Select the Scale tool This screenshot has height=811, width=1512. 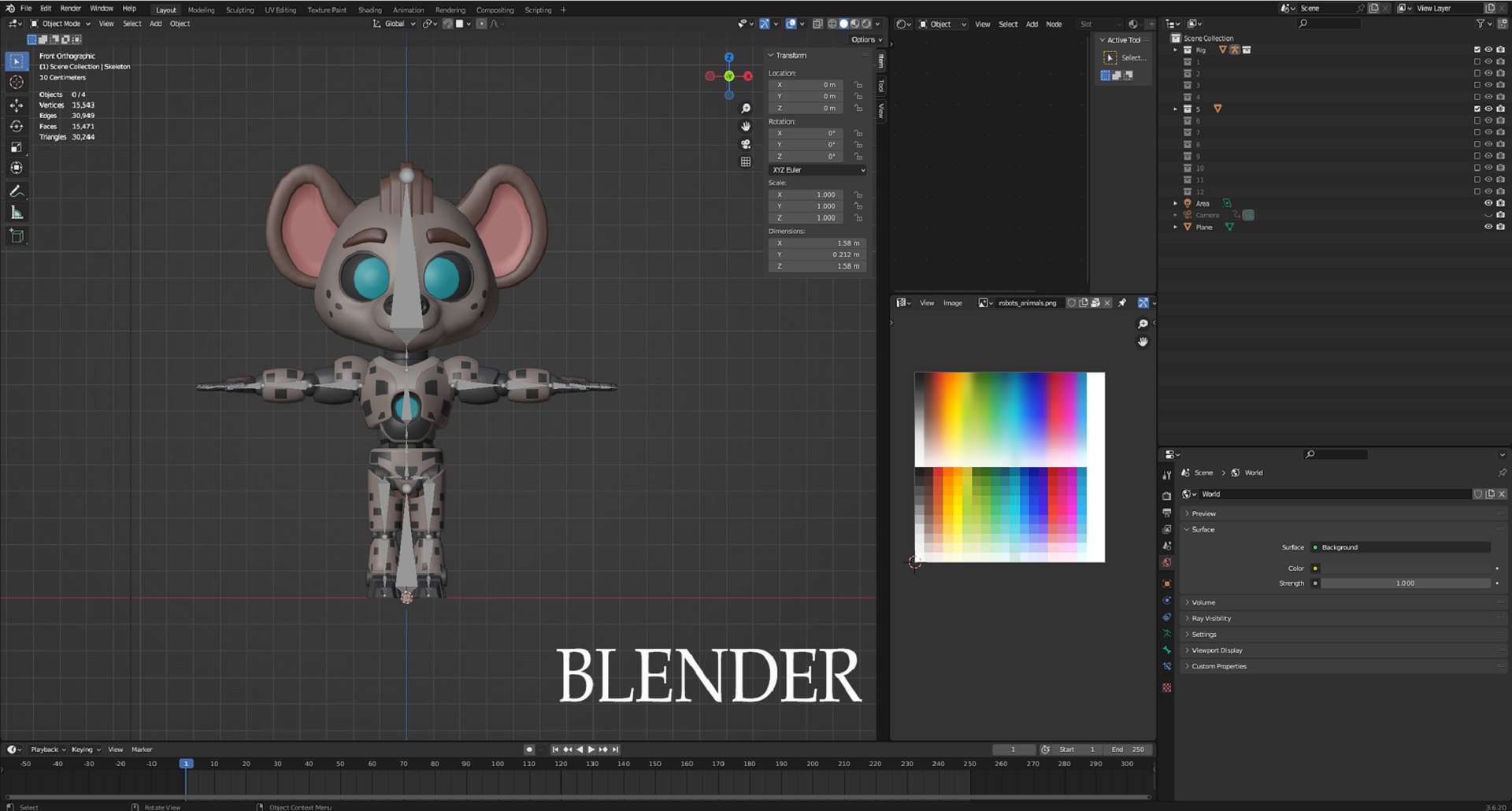click(x=17, y=147)
